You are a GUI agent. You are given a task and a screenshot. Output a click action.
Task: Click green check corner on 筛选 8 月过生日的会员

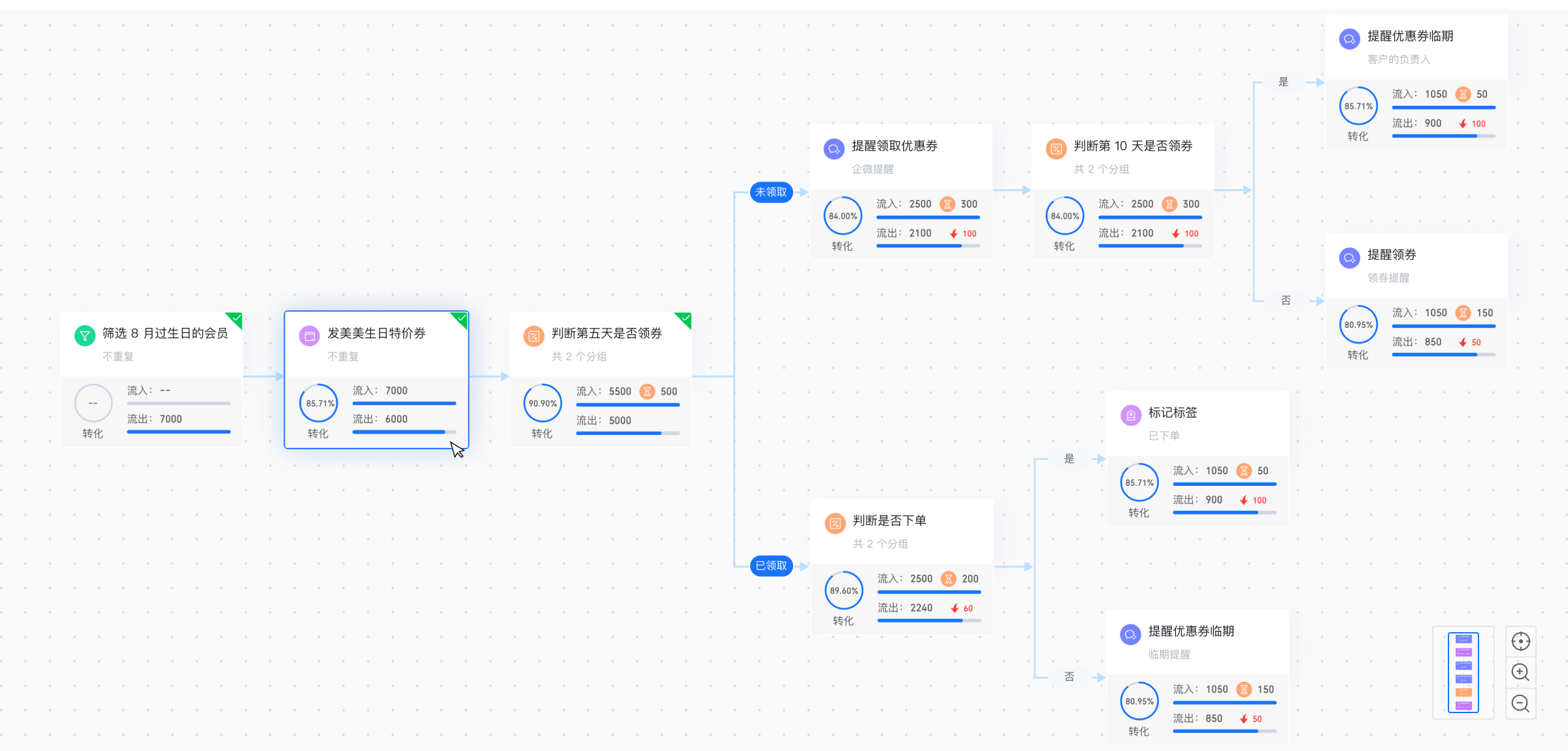[236, 319]
